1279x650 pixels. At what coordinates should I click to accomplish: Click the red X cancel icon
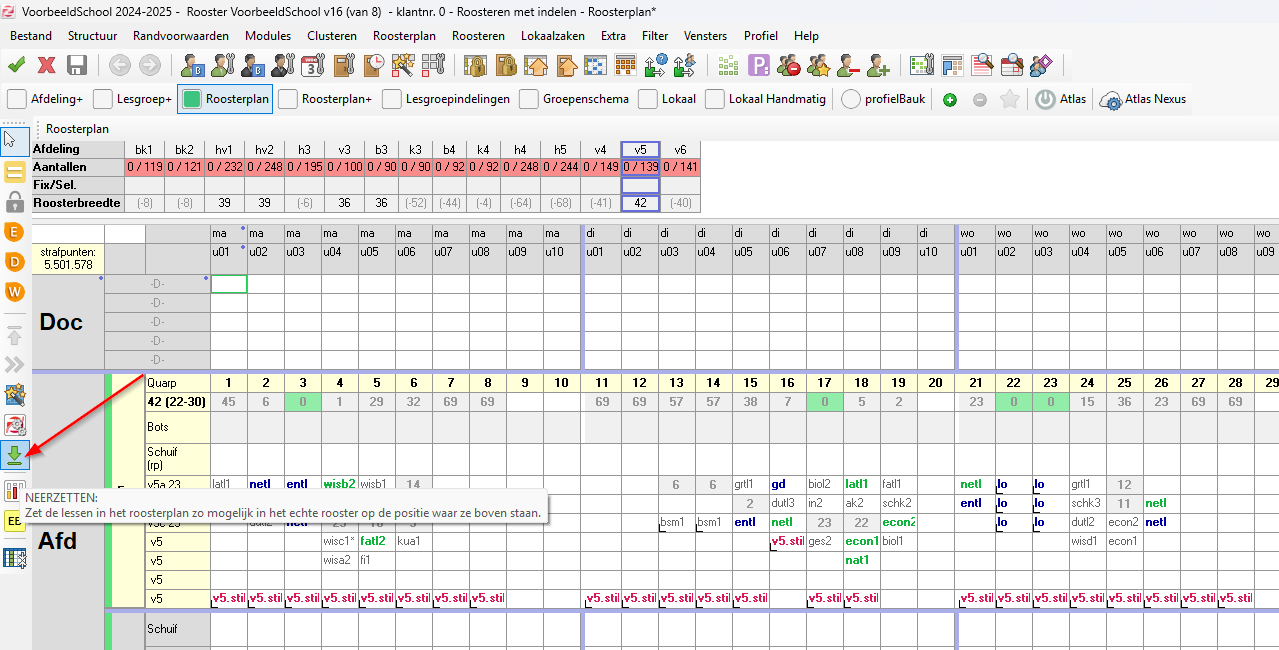[46, 66]
